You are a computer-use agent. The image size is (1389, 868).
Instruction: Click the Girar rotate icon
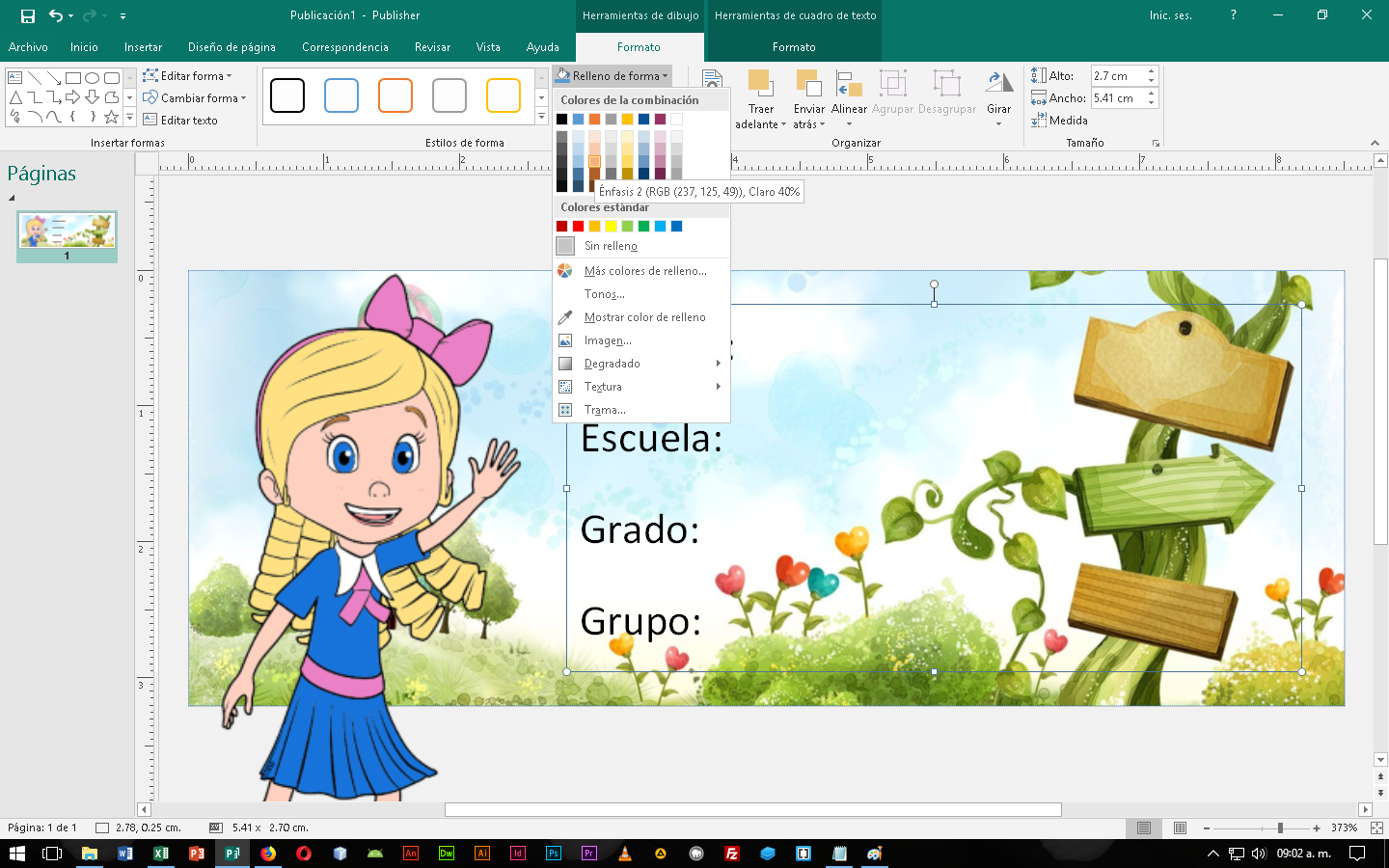click(998, 84)
